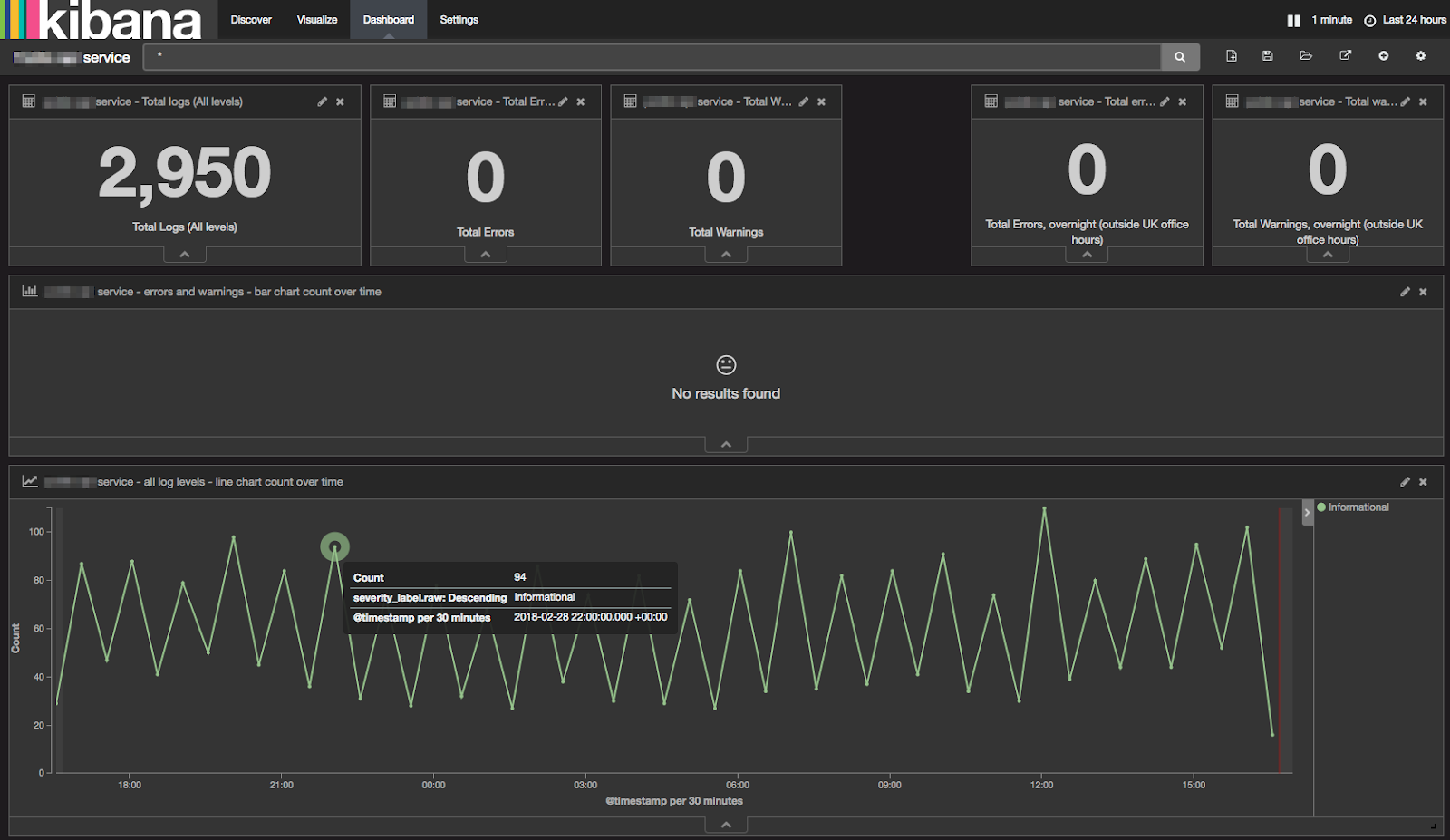Toggle the Informational legend series
Screen dimensions: 1450x840
[x=1358, y=507]
